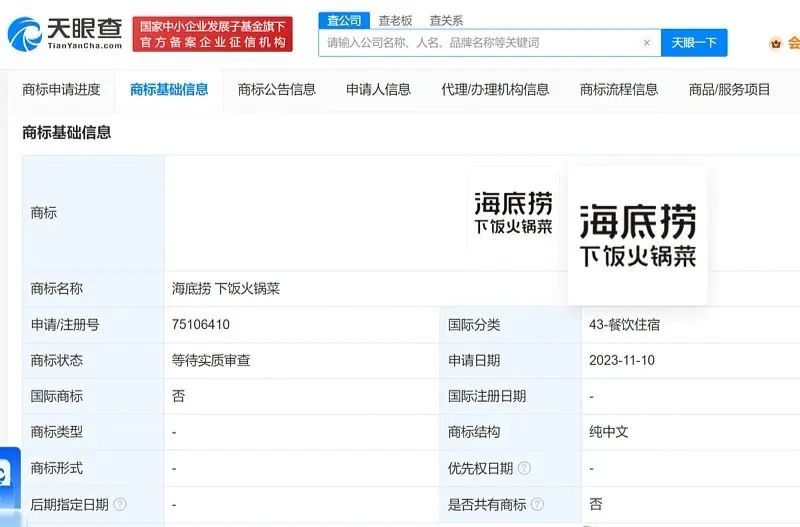Click the TianYanCha logo
The image size is (800, 527).
coord(65,34)
